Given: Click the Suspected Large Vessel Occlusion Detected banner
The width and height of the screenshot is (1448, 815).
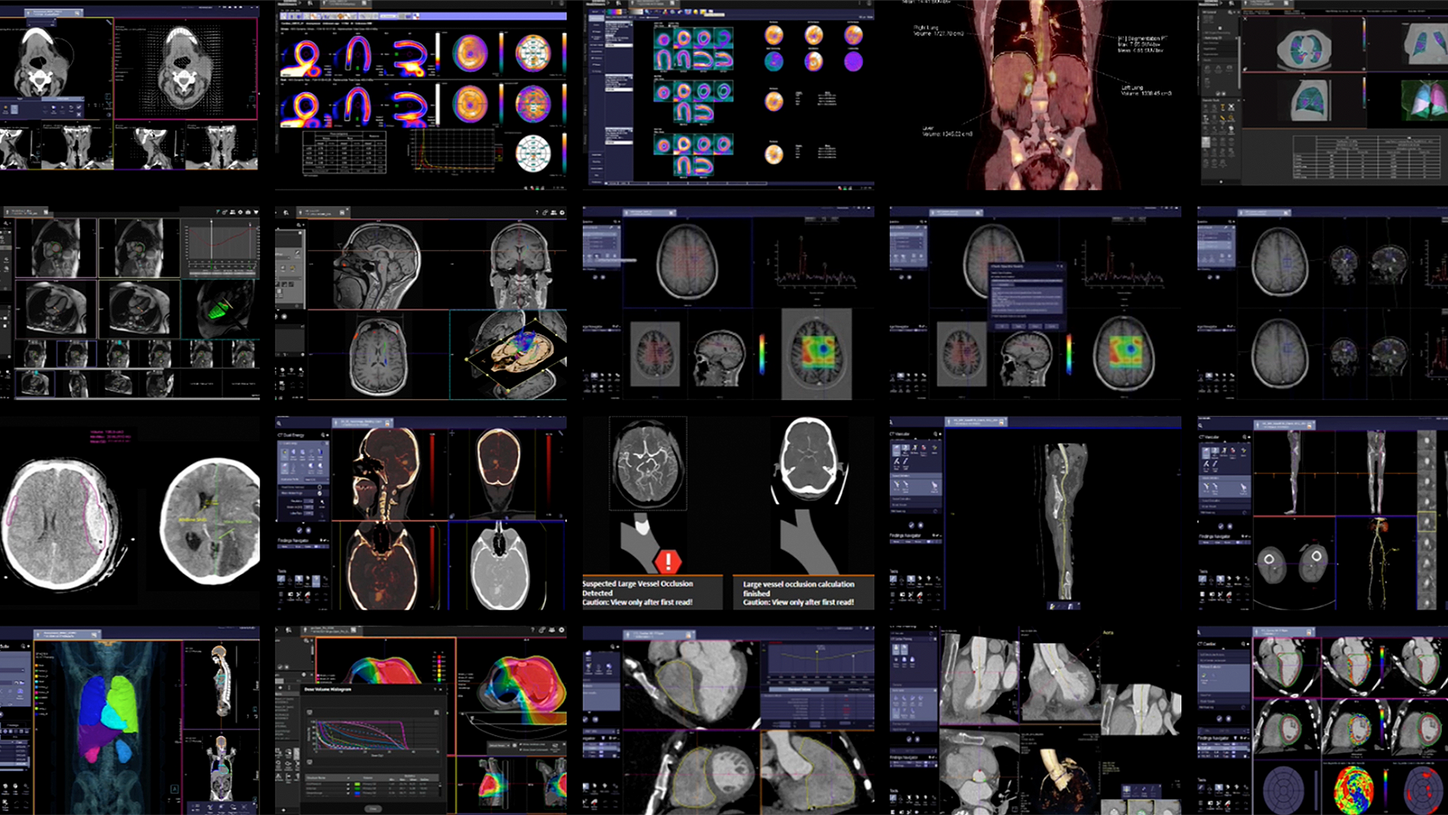Looking at the screenshot, I should click(x=650, y=592).
